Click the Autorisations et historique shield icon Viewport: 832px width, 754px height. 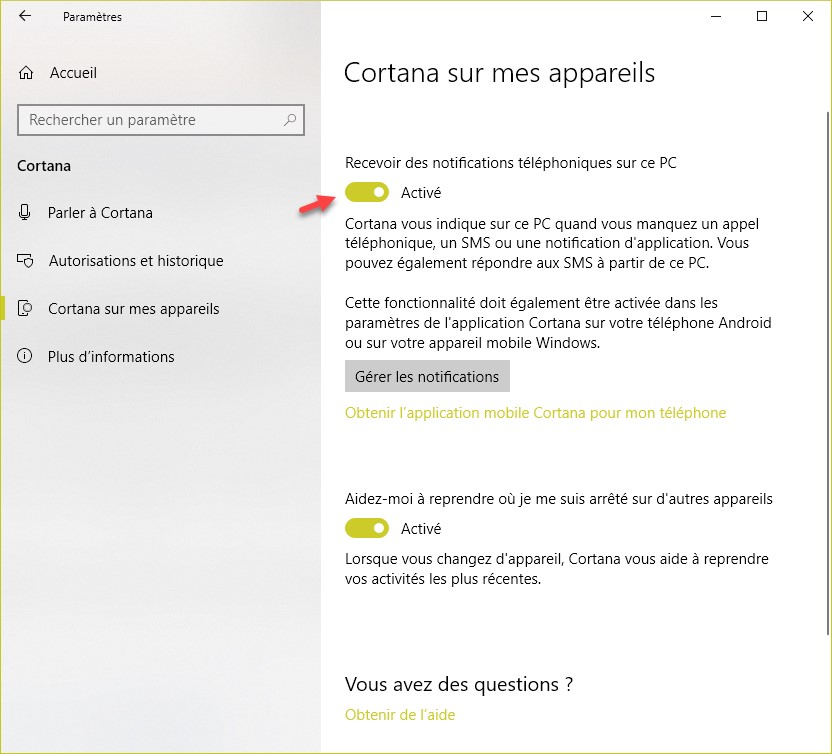(x=25, y=261)
